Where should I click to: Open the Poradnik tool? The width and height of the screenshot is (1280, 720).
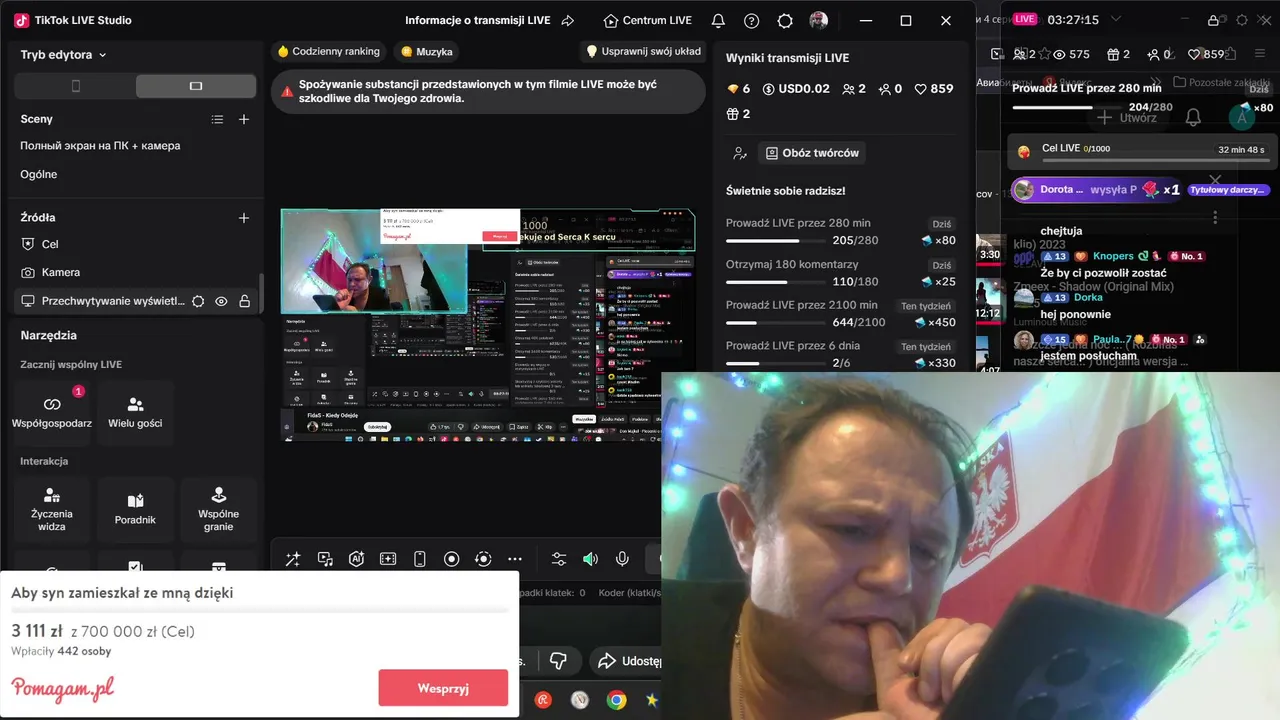[136, 509]
